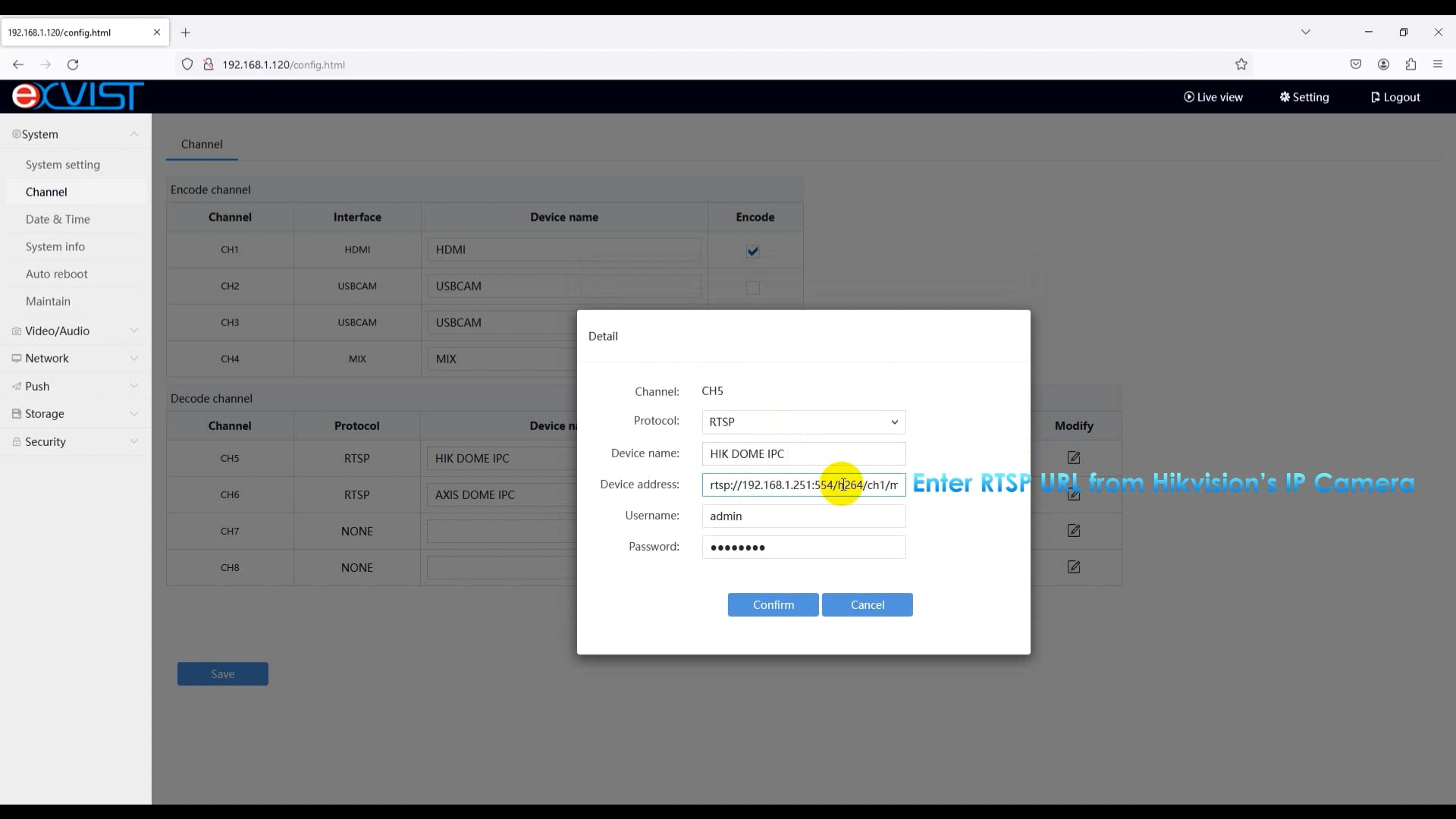The image size is (1456, 819).
Task: Click the Confirm button in the Detail dialog
Action: (773, 604)
